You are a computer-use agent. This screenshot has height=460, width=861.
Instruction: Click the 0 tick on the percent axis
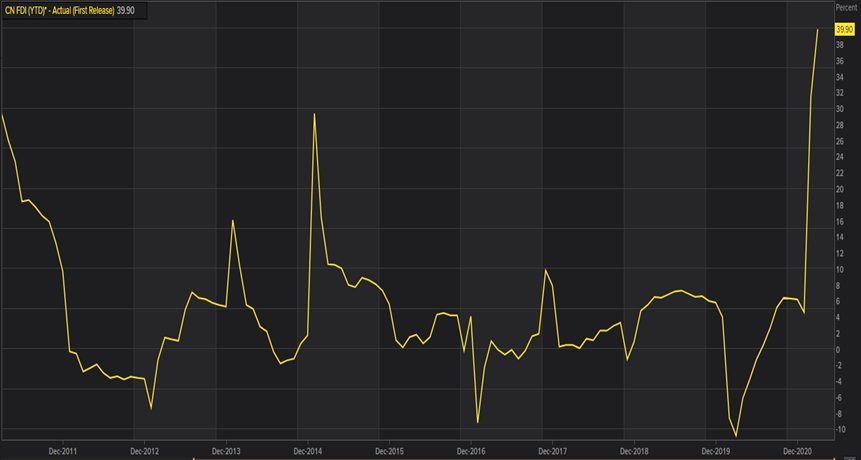pos(838,349)
